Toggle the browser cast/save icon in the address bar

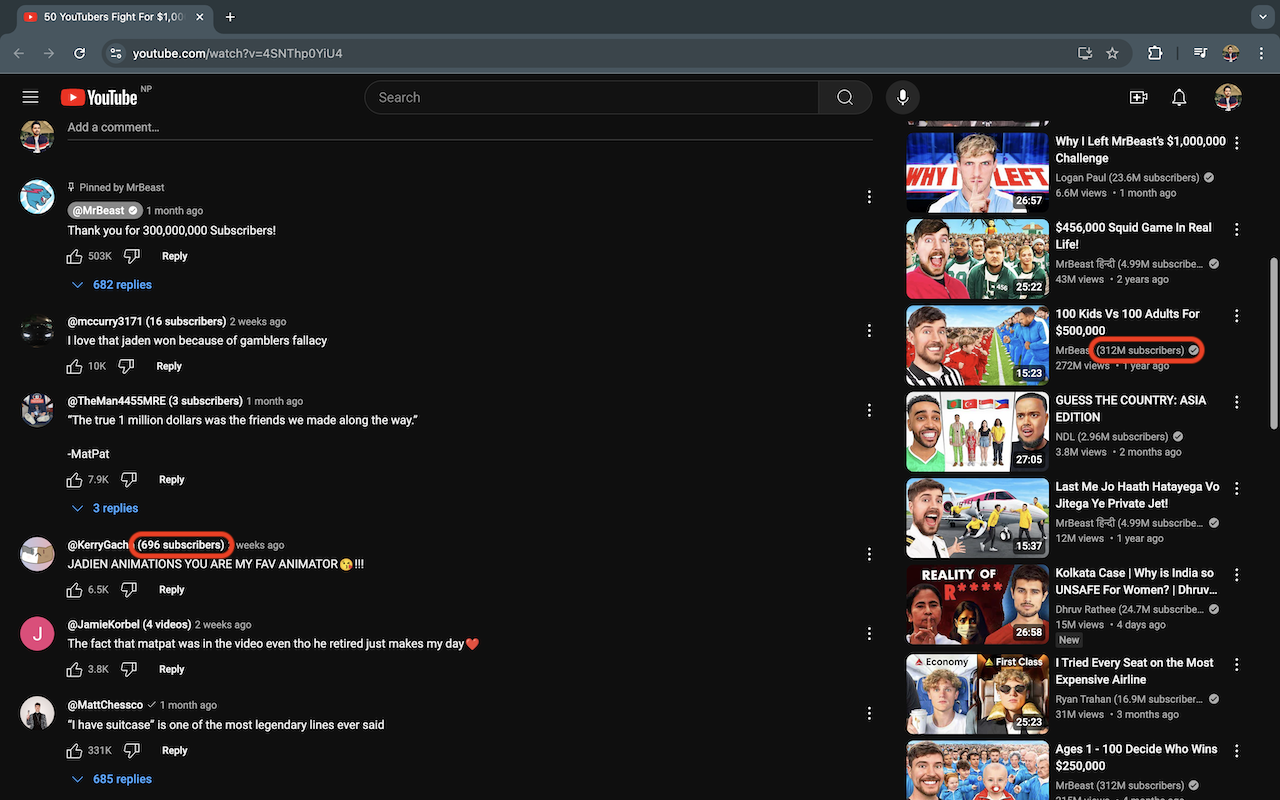coord(1084,53)
